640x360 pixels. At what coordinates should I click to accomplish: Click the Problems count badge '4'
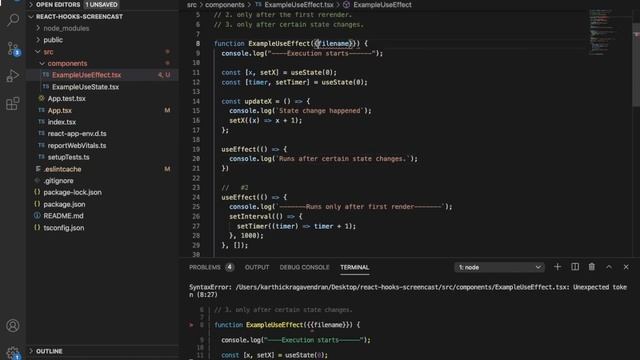click(x=229, y=267)
